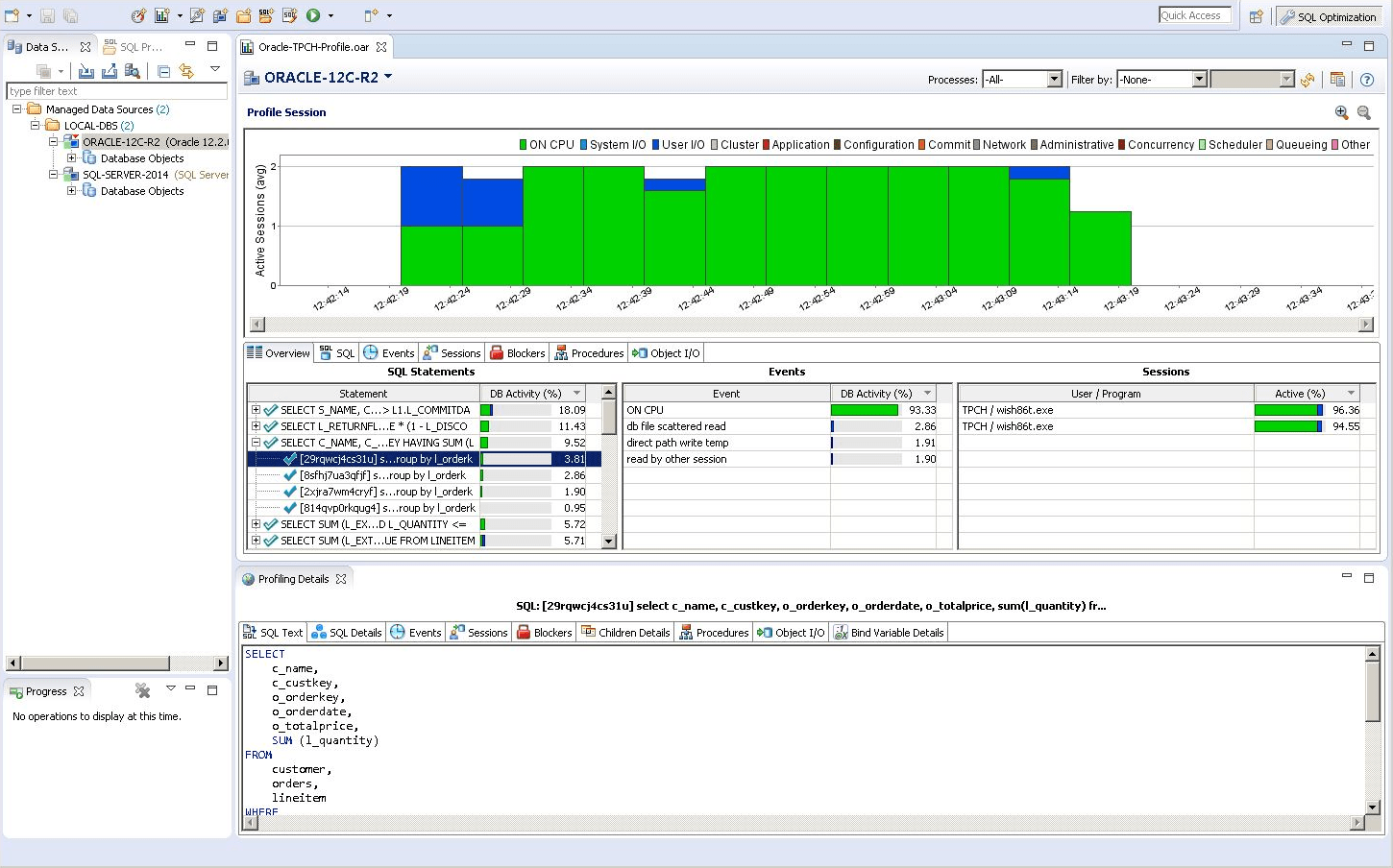Viewport: 1393px width, 868px height.
Task: Switch to SQL Details tab
Action: pyautogui.click(x=346, y=633)
